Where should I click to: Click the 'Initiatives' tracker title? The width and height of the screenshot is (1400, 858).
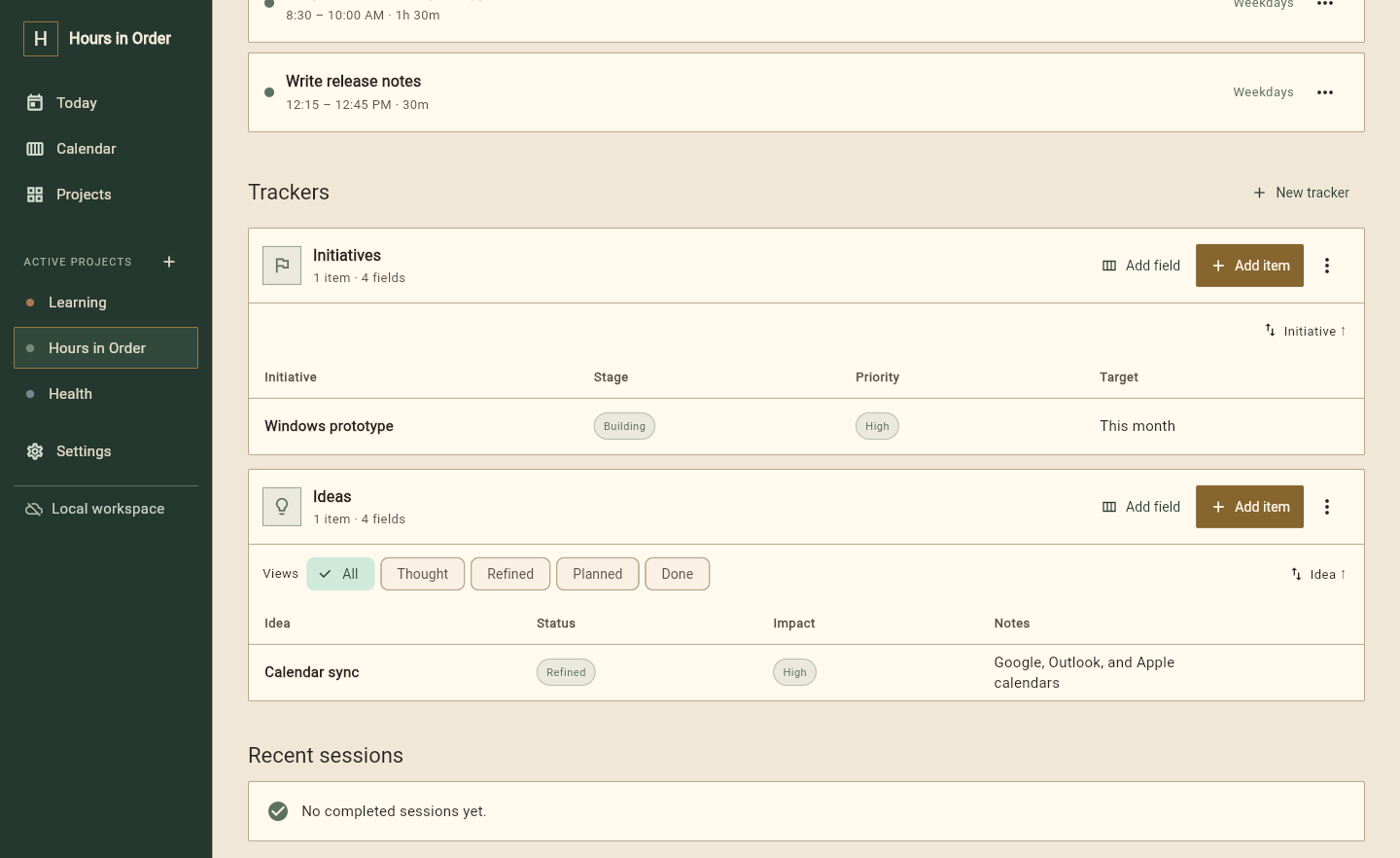click(x=347, y=255)
